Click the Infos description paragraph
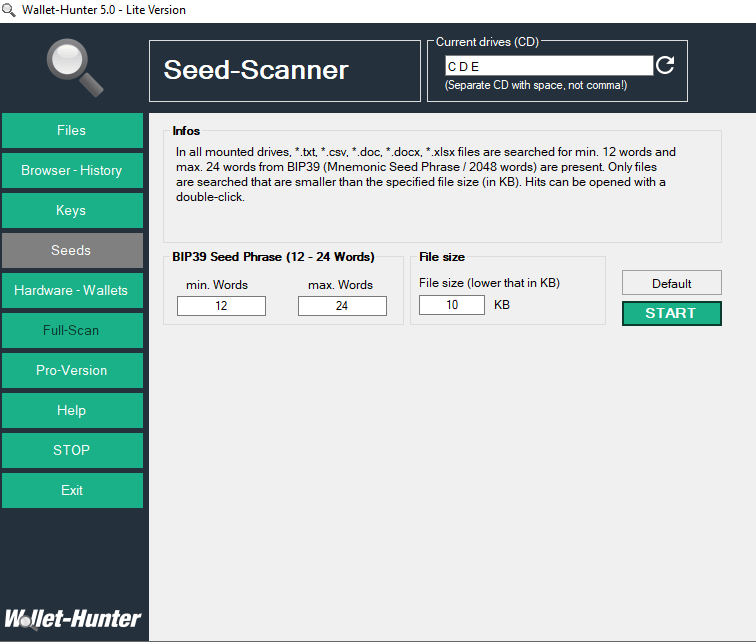Image resolution: width=756 pixels, height=642 pixels. [425, 174]
